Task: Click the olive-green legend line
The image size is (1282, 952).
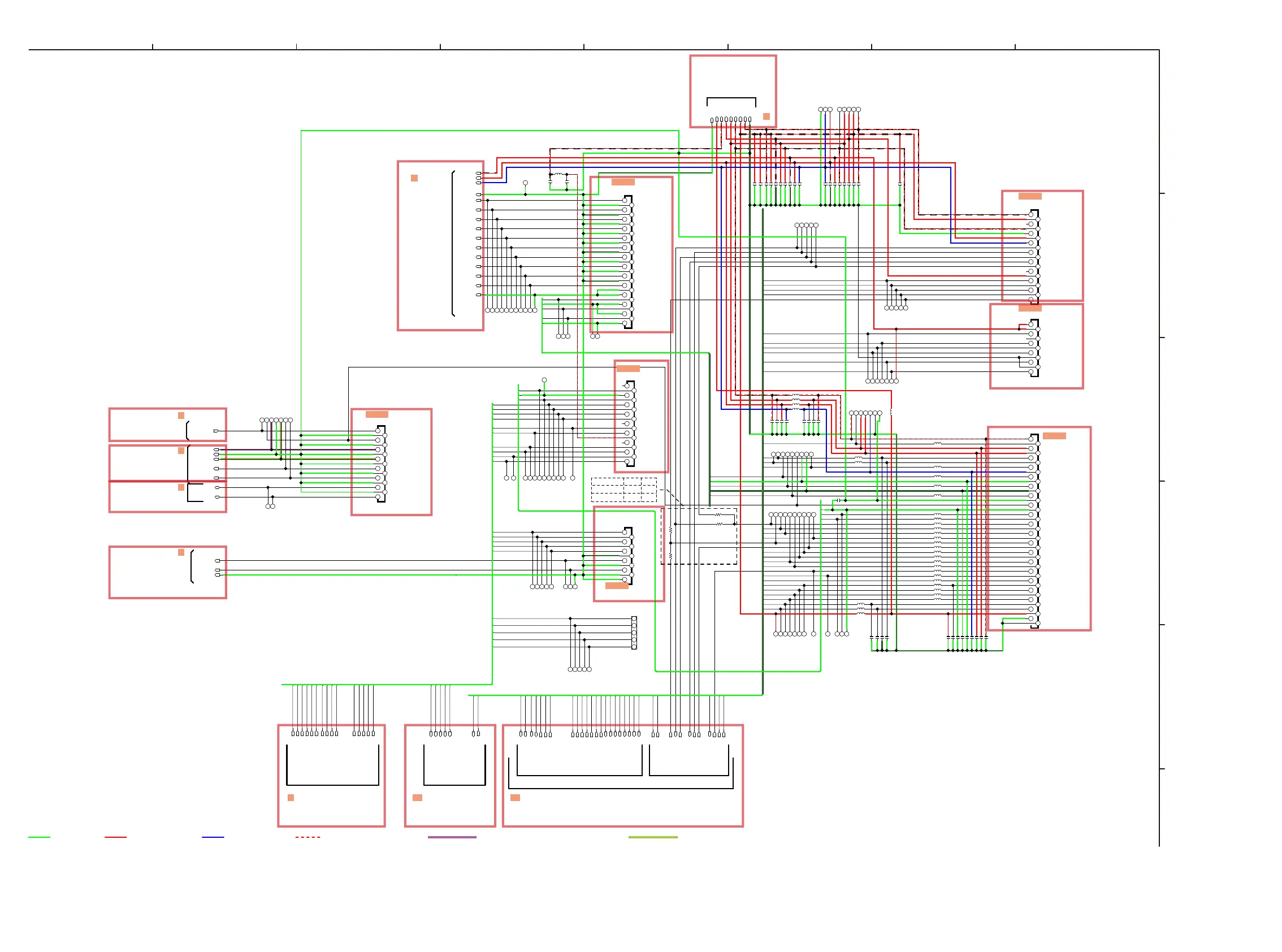Action: tap(652, 837)
